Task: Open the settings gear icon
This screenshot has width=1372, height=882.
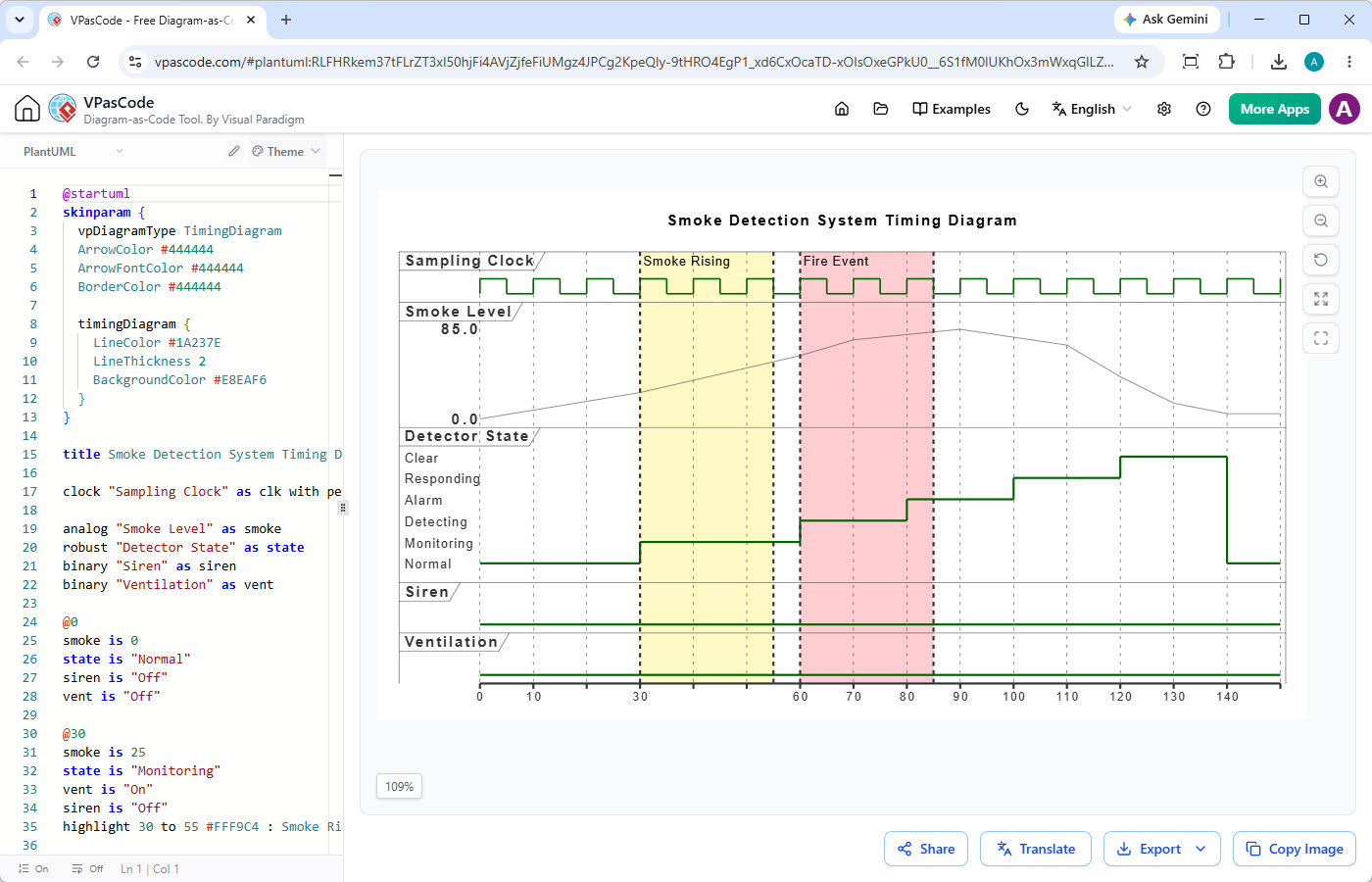Action: coord(1164,109)
